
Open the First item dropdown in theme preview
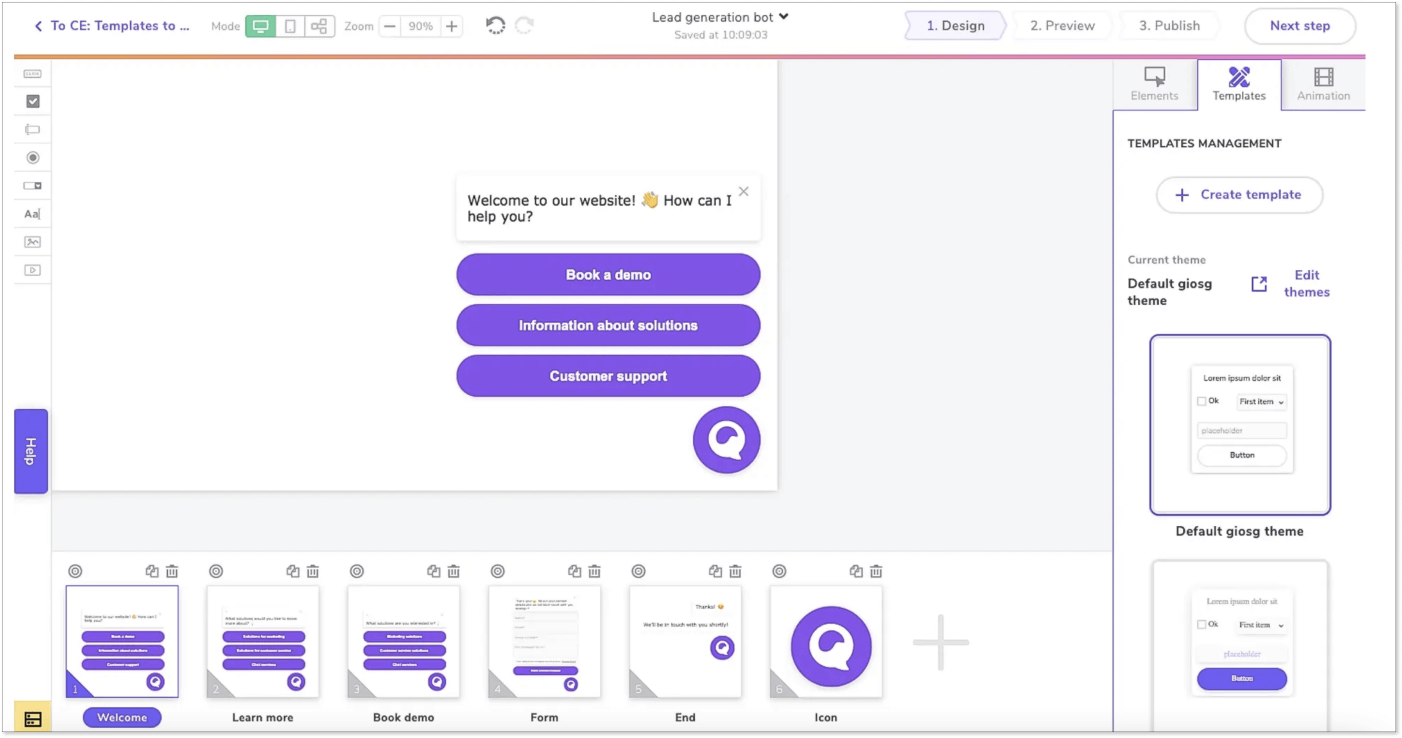click(1261, 402)
